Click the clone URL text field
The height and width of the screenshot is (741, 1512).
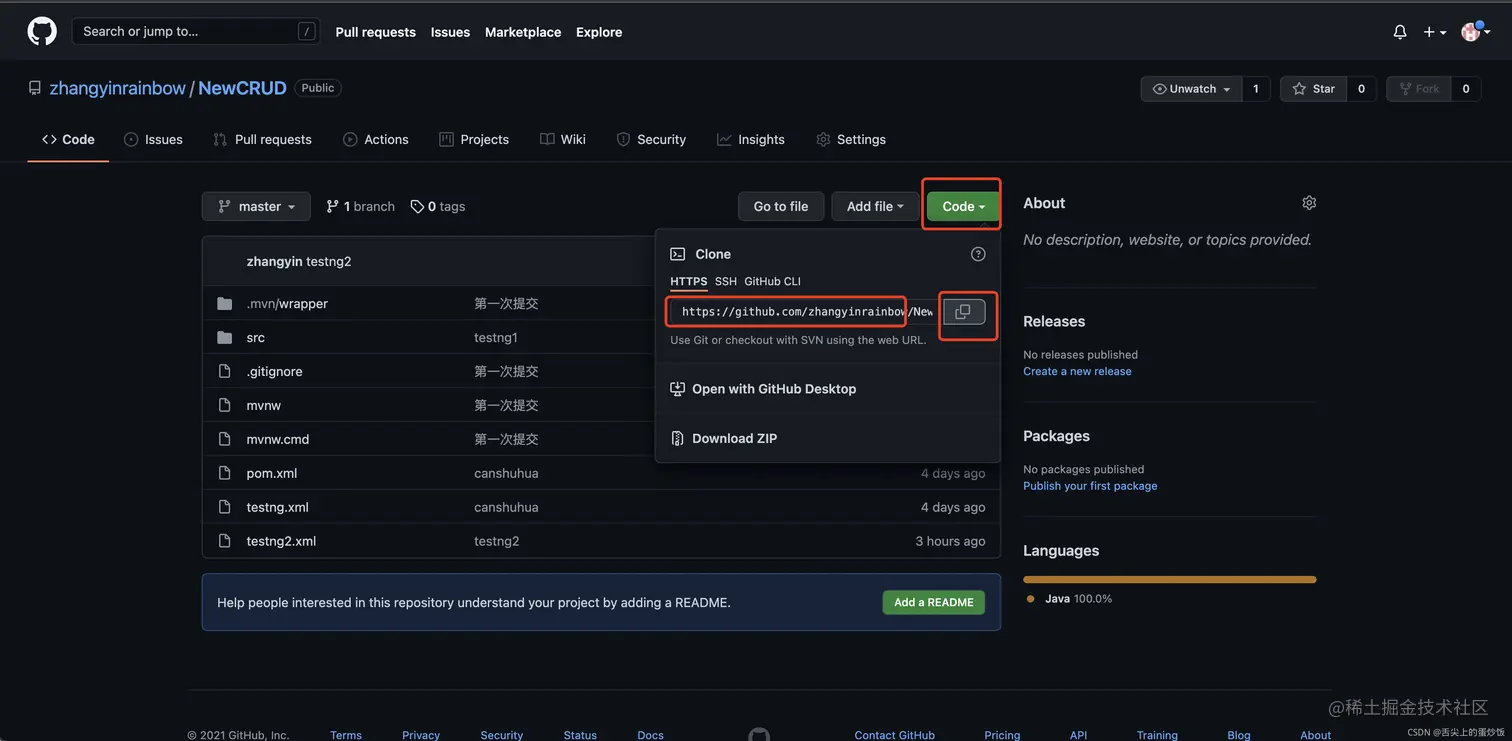(804, 312)
